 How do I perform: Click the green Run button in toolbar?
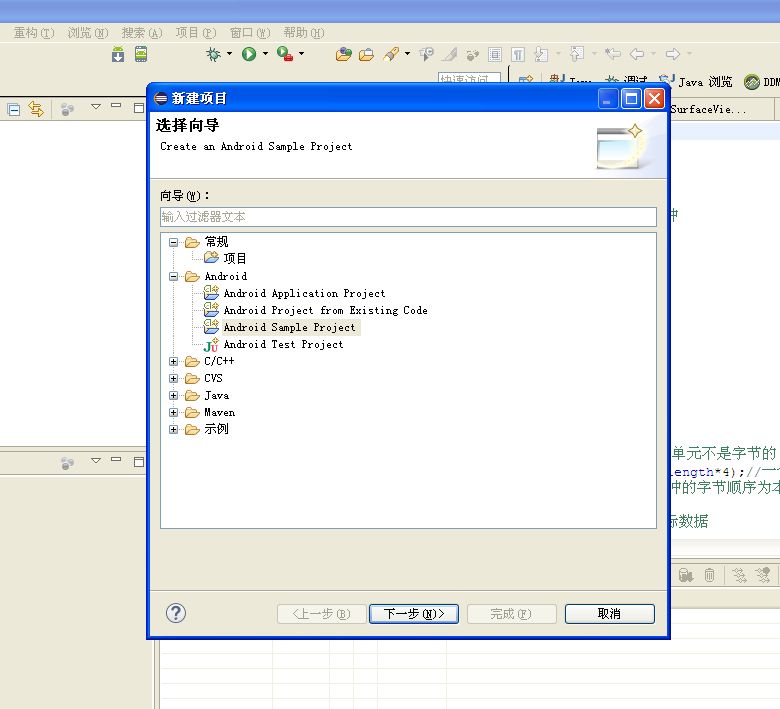(x=249, y=54)
